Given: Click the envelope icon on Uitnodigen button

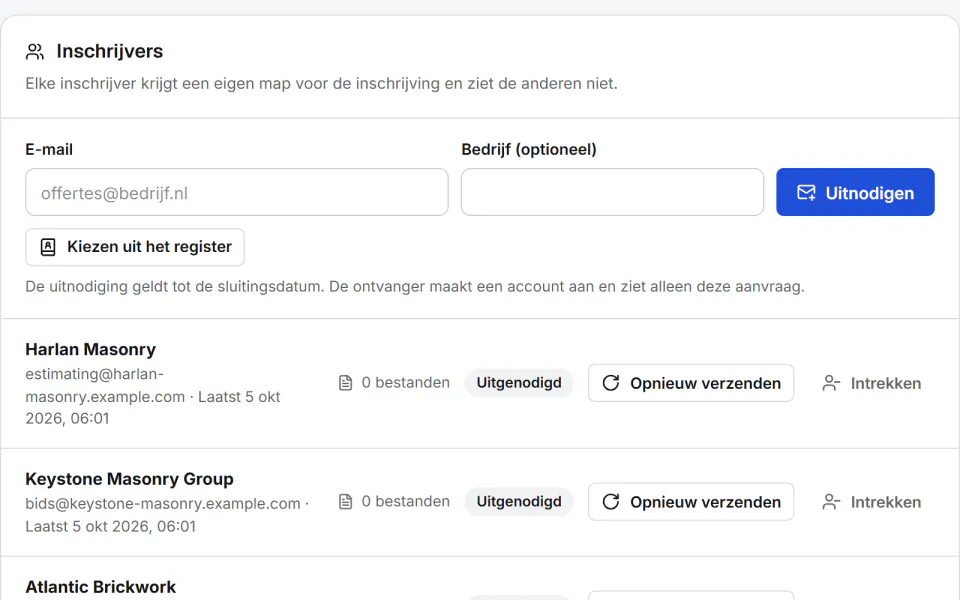Looking at the screenshot, I should point(806,193).
